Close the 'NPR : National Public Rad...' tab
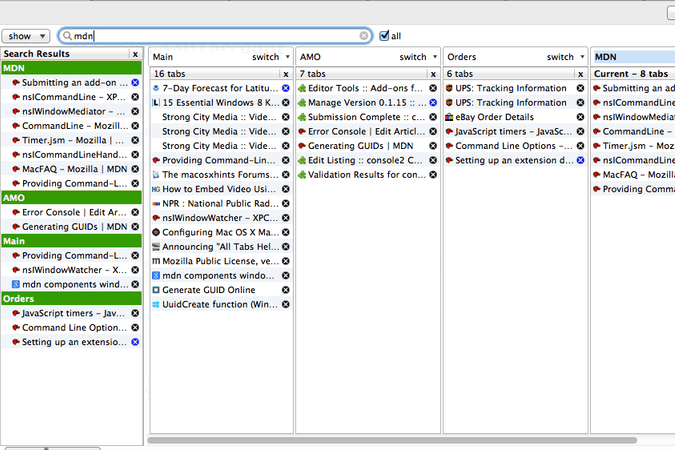Image resolution: width=675 pixels, height=450 pixels. coord(285,203)
